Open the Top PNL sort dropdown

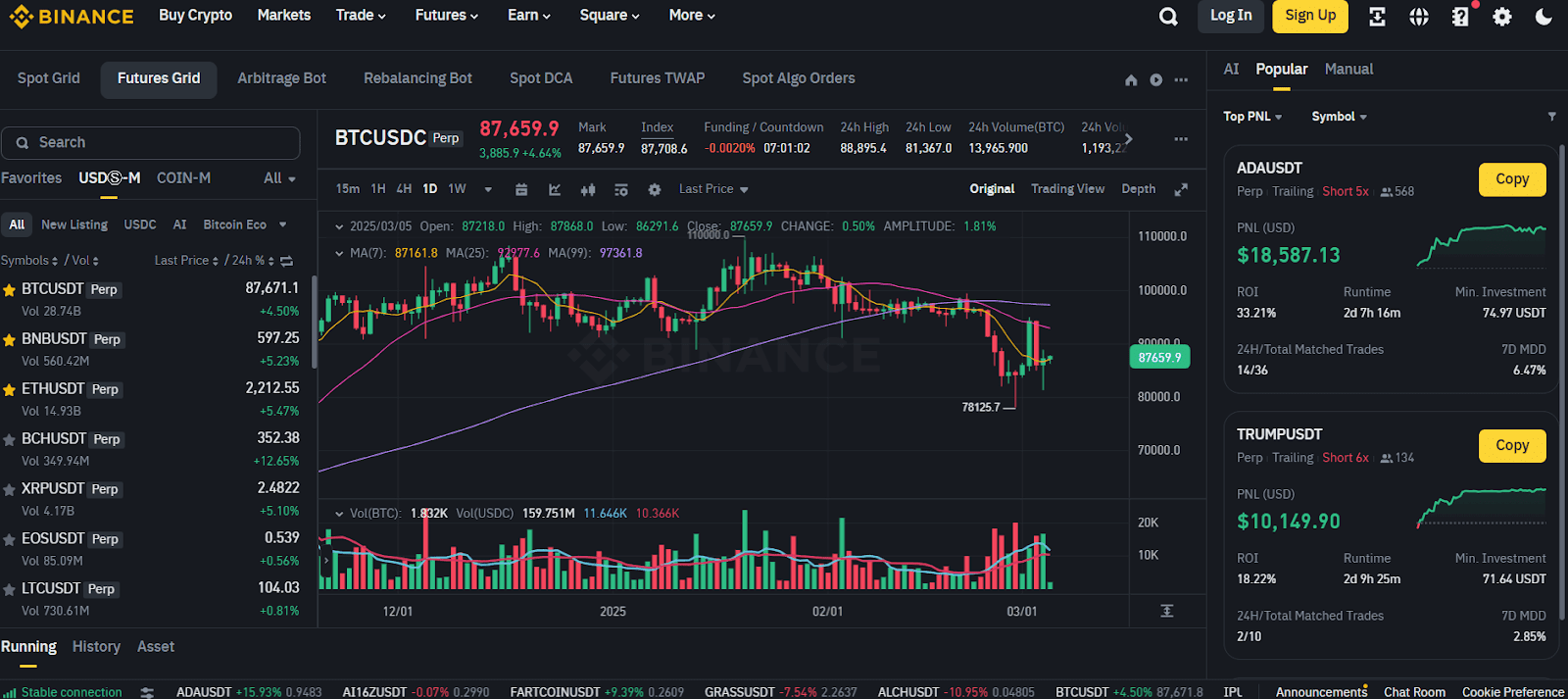coord(1252,117)
